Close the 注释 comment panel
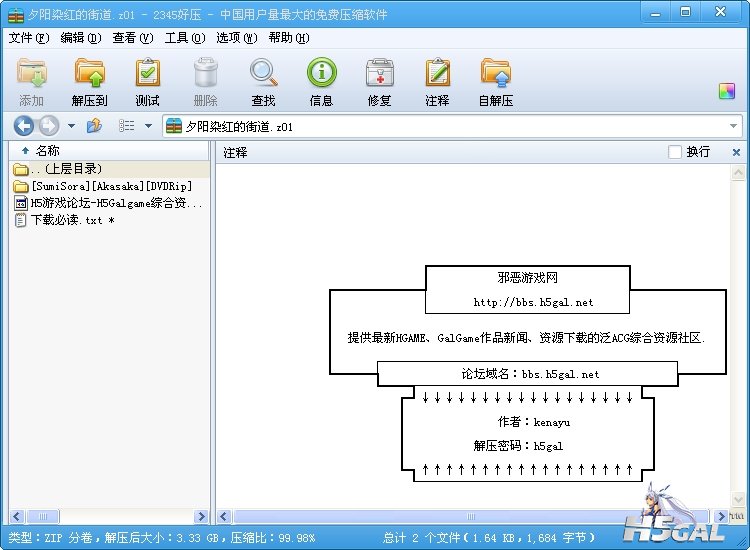Image resolution: width=750 pixels, height=550 pixels. pos(736,152)
